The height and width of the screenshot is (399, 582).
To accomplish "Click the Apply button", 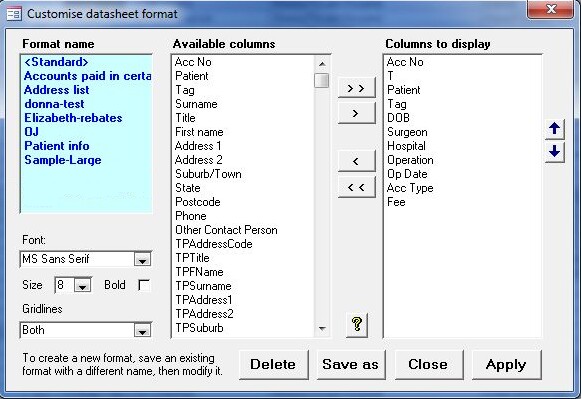I will pos(506,364).
